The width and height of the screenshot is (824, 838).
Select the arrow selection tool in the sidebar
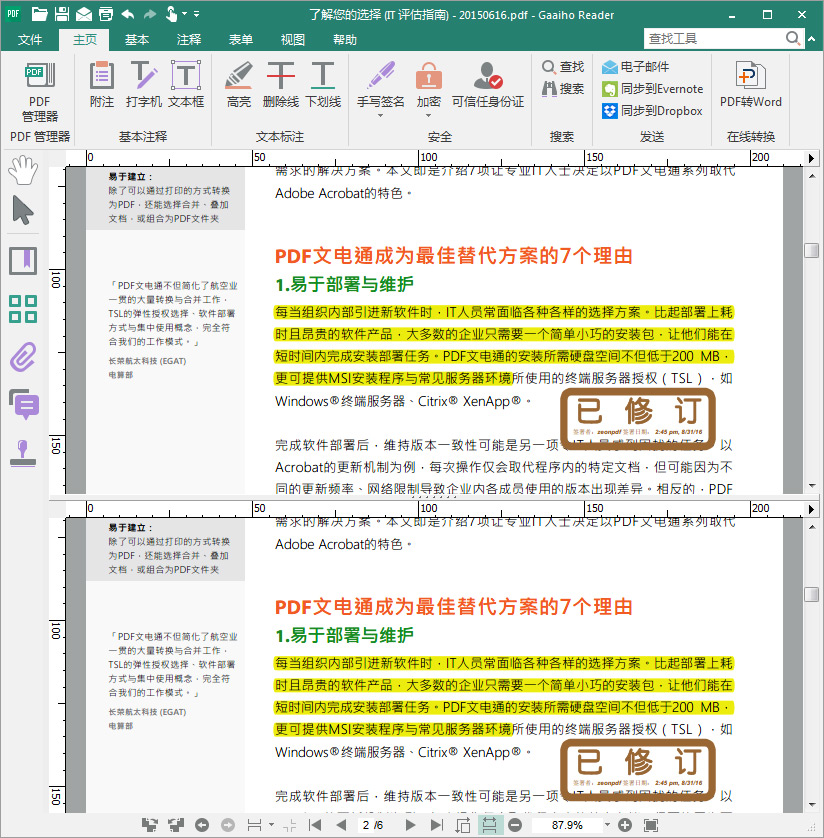(23, 210)
